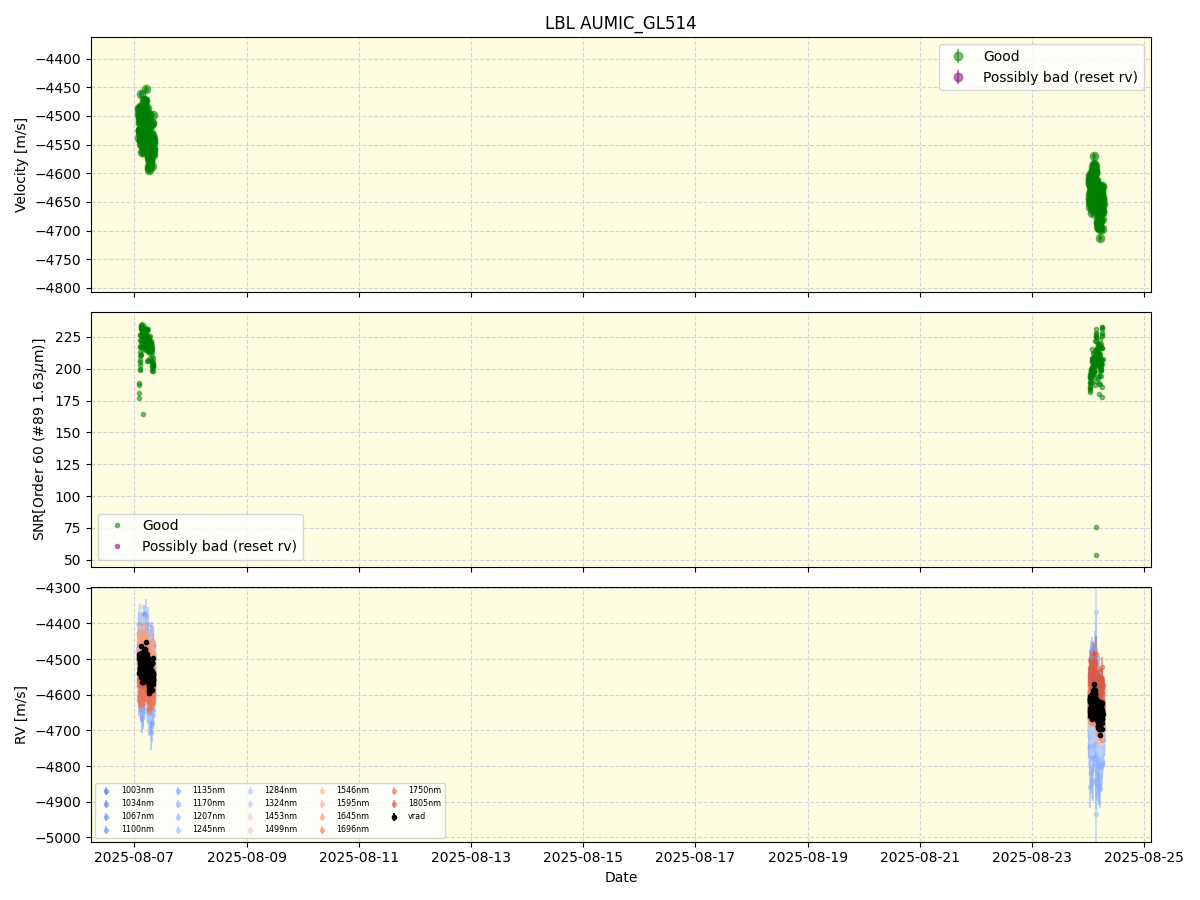Click the green Good marker in velocity legend
Image resolution: width=1200 pixels, height=900 pixels.
958,56
